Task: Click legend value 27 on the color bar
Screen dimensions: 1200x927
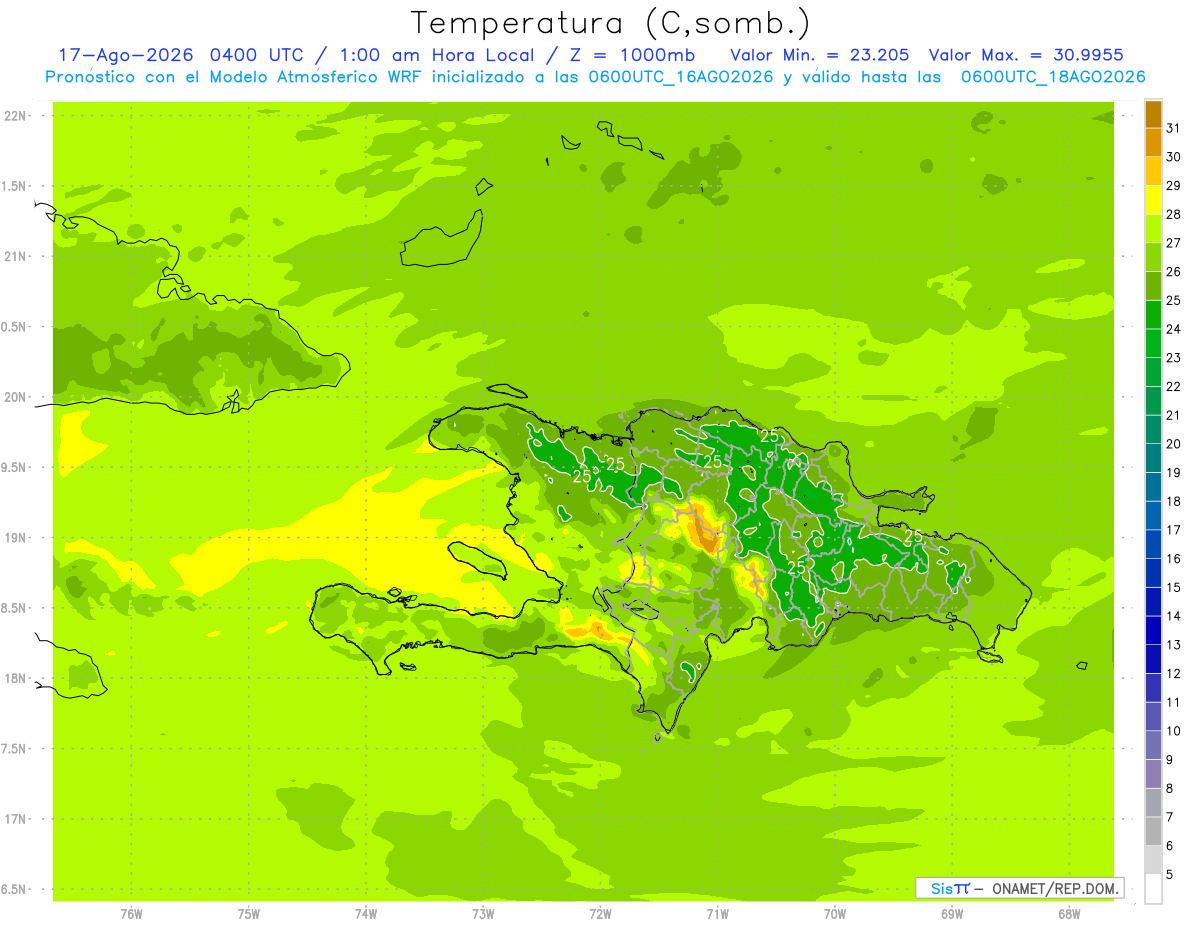Action: pos(1174,243)
